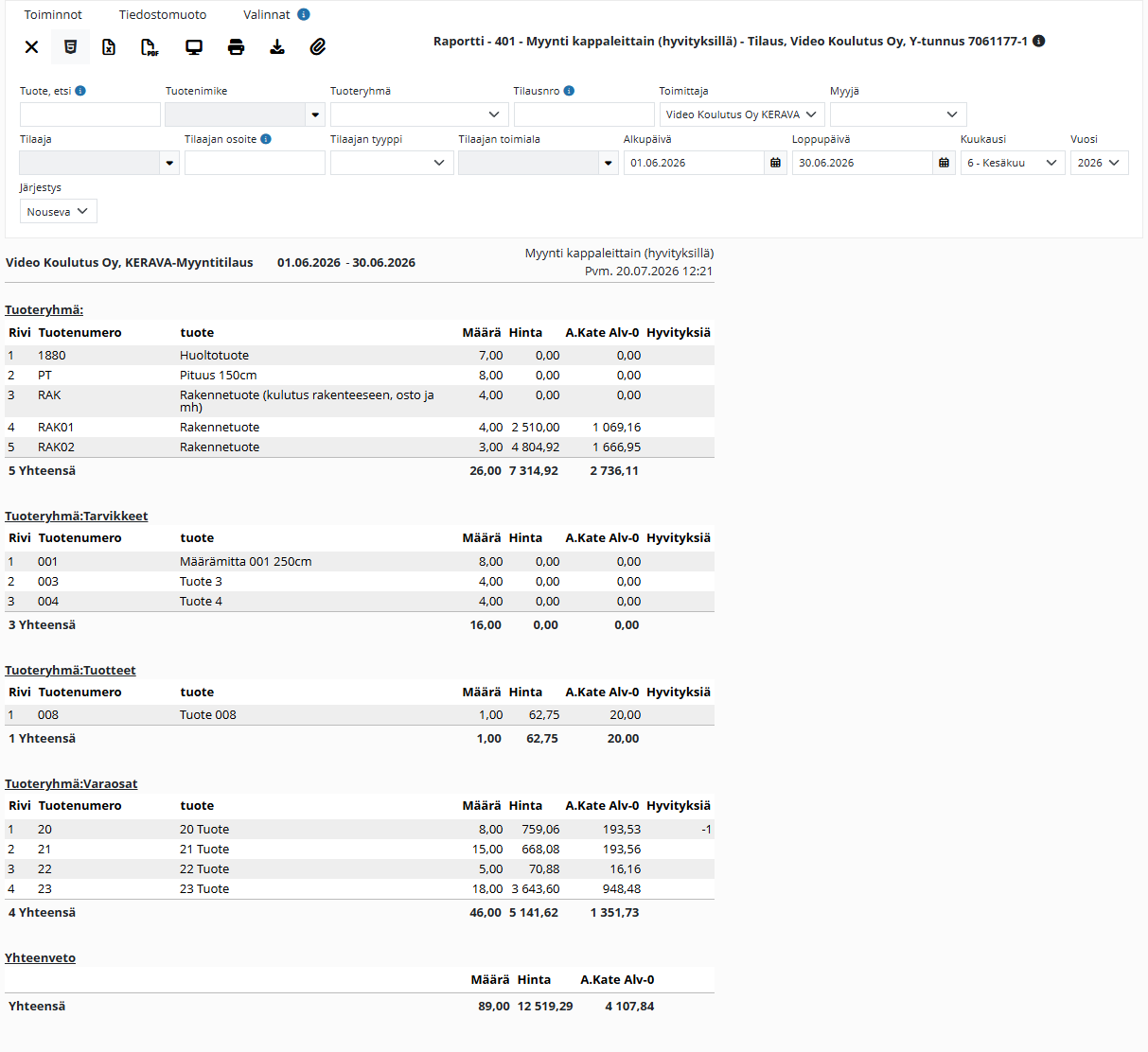Download report with the download icon
Viewport: 1148px width, 1052px height.
tap(277, 47)
